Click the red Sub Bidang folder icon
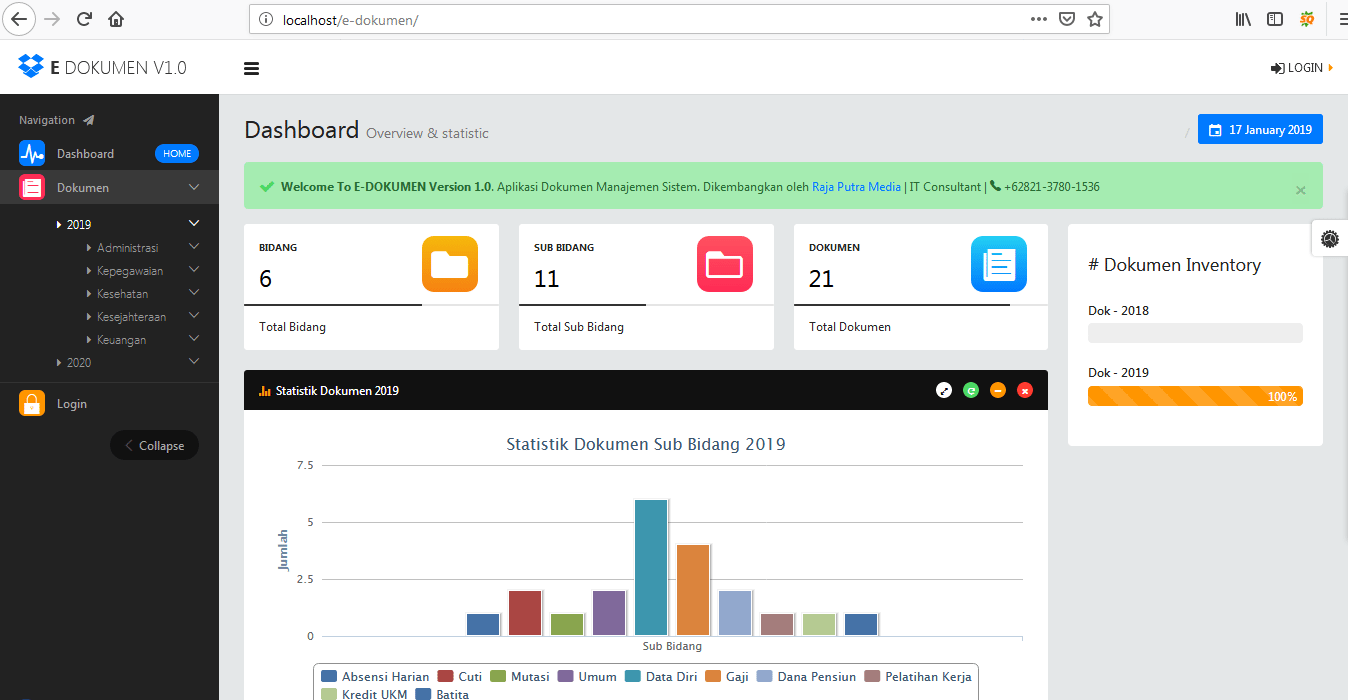Image resolution: width=1348 pixels, height=700 pixels. pyautogui.click(x=724, y=264)
